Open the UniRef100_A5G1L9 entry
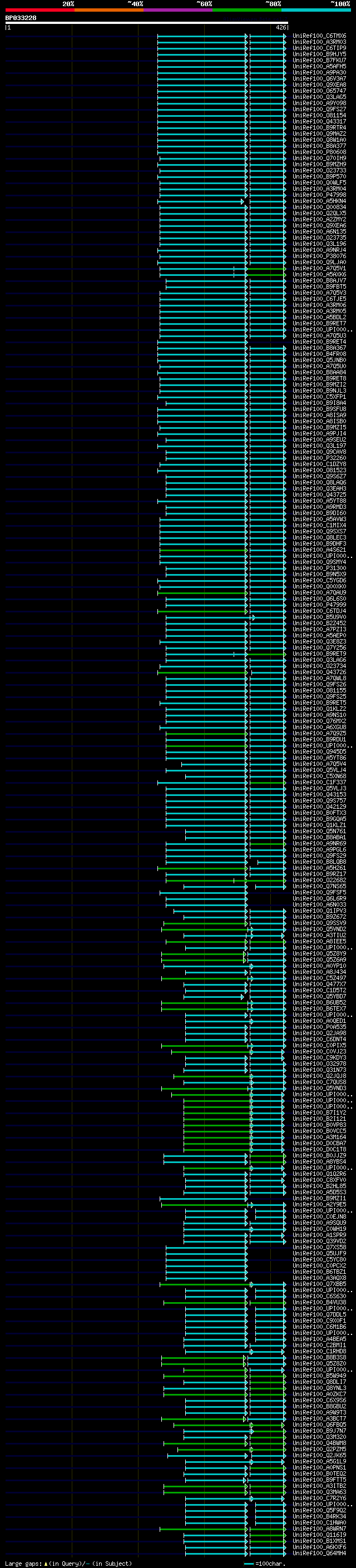This screenshot has height=1568, width=356. [319, 1461]
